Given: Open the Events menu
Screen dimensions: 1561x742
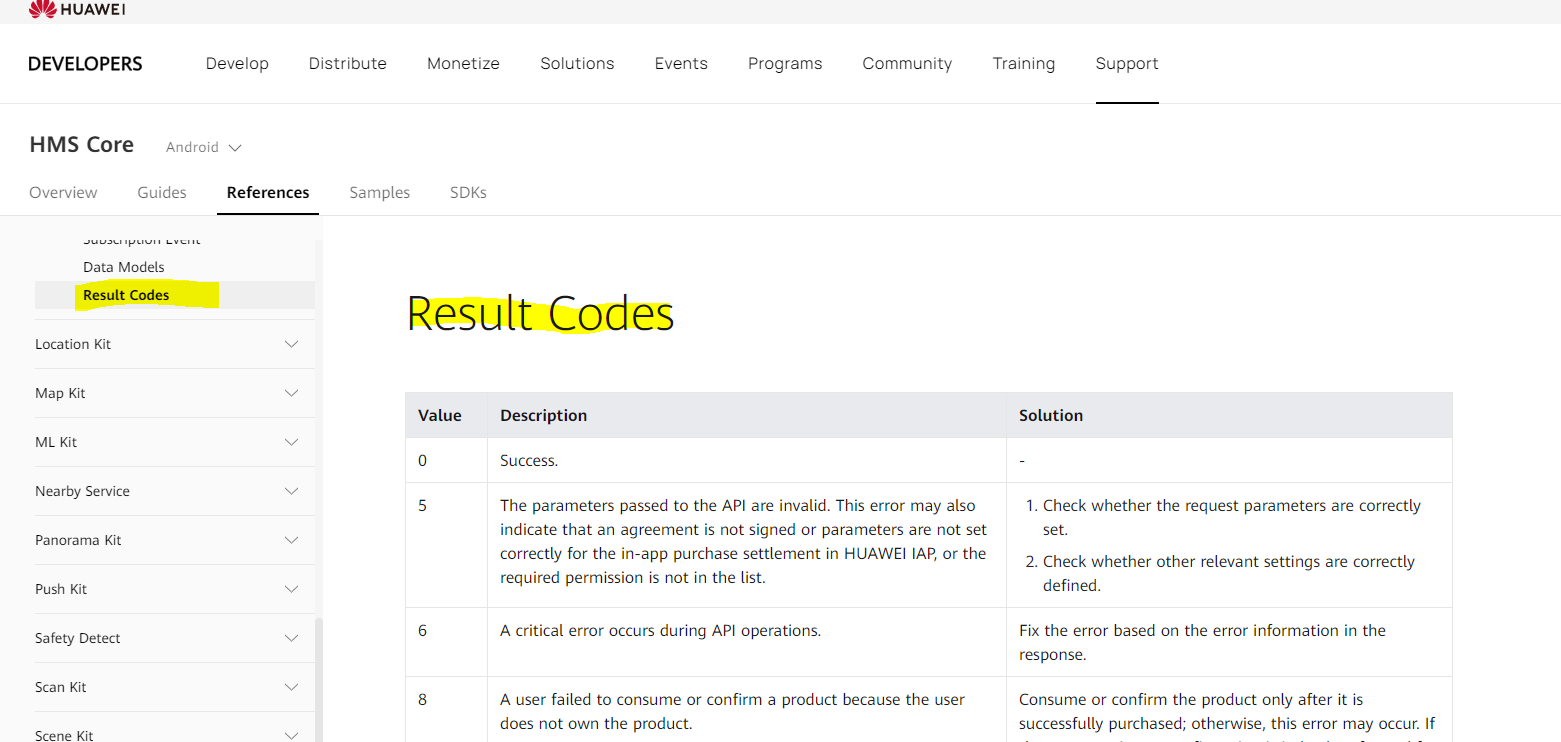Looking at the screenshot, I should click(x=681, y=63).
